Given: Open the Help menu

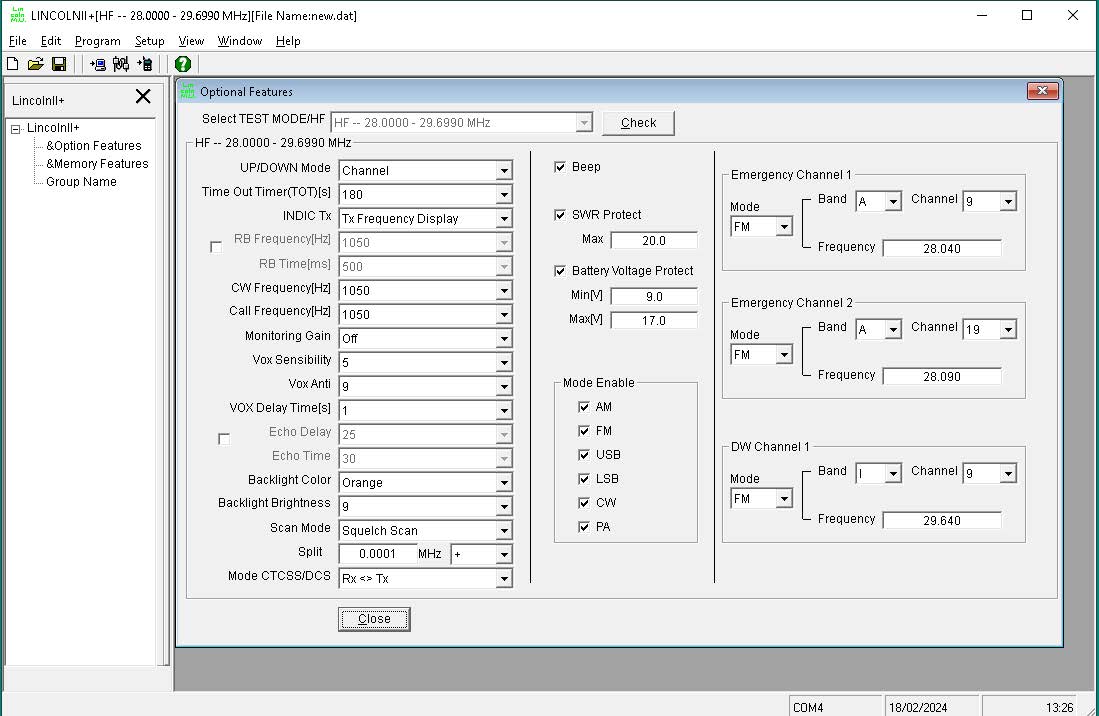Looking at the screenshot, I should click(288, 41).
